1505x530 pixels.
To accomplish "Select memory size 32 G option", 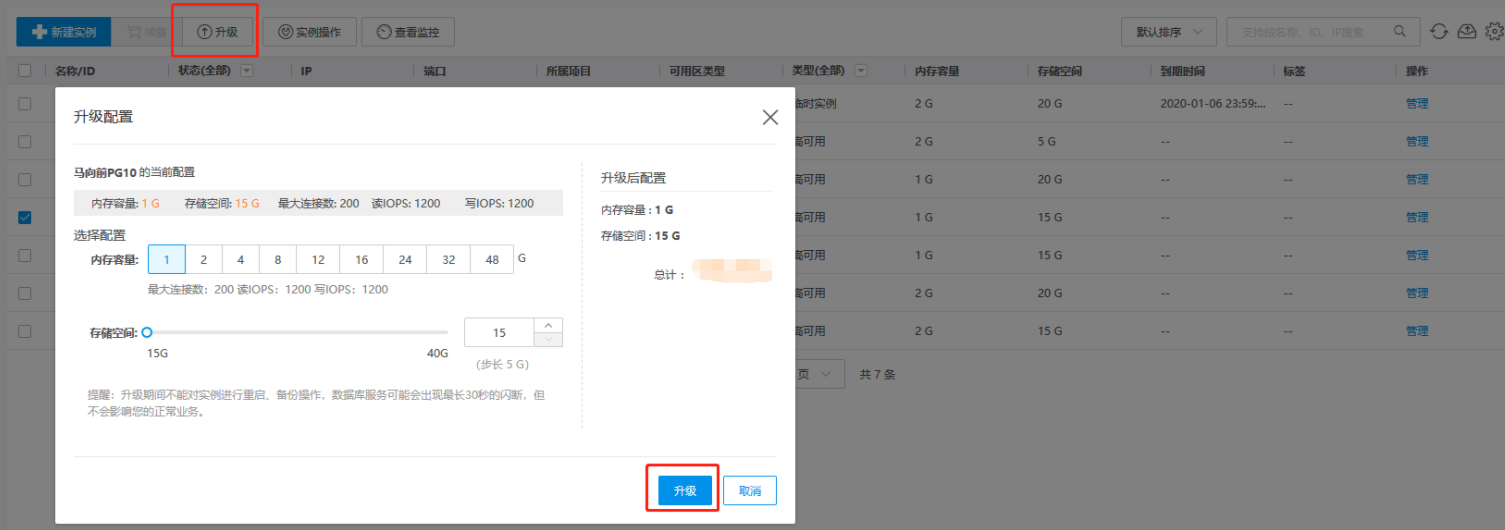I will pyautogui.click(x=448, y=259).
